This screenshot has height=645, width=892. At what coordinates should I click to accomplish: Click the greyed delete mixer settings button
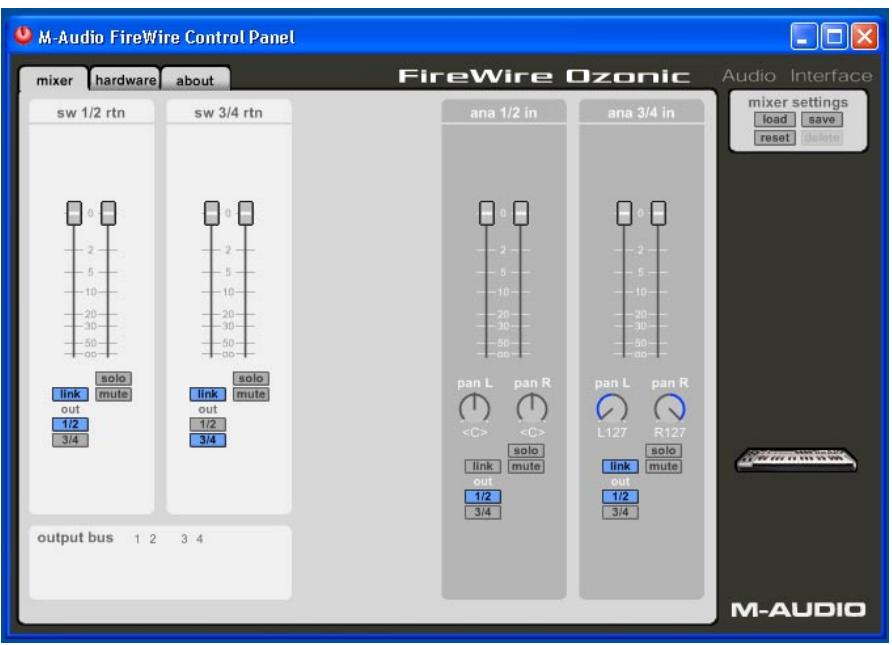point(821,138)
